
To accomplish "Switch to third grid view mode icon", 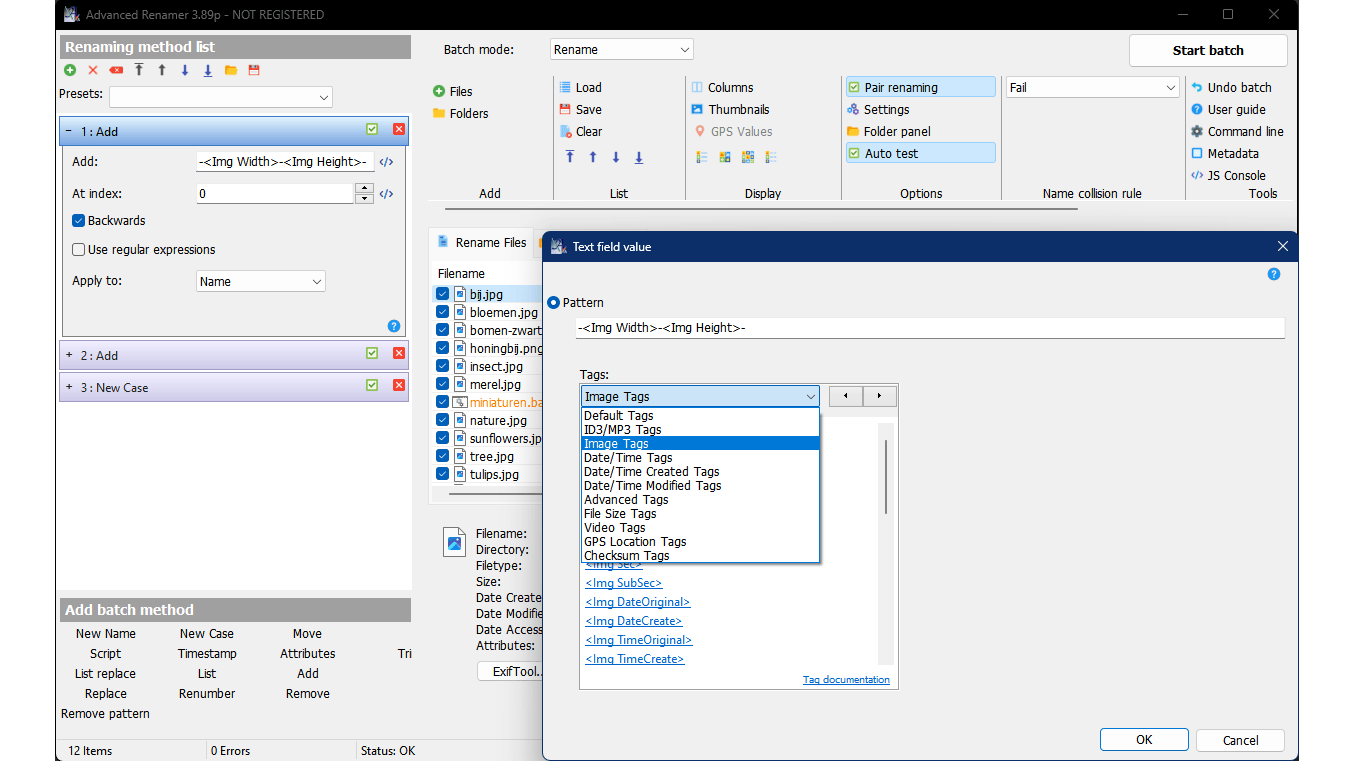I will (747, 157).
